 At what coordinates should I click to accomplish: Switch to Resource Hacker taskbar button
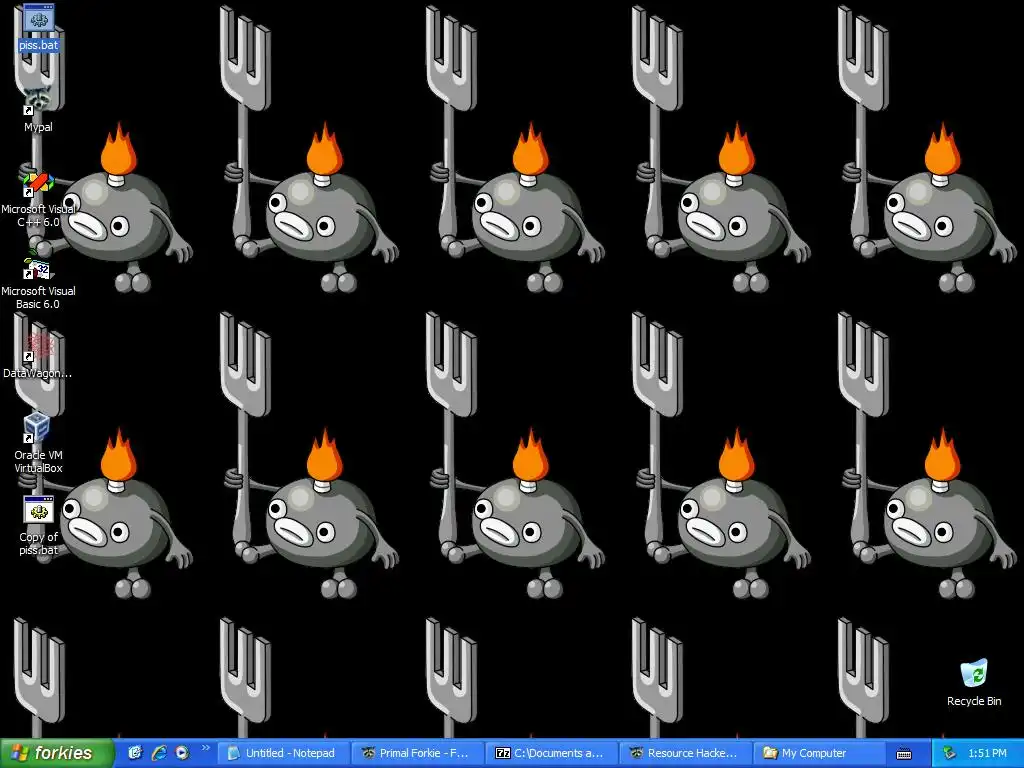pyautogui.click(x=685, y=753)
